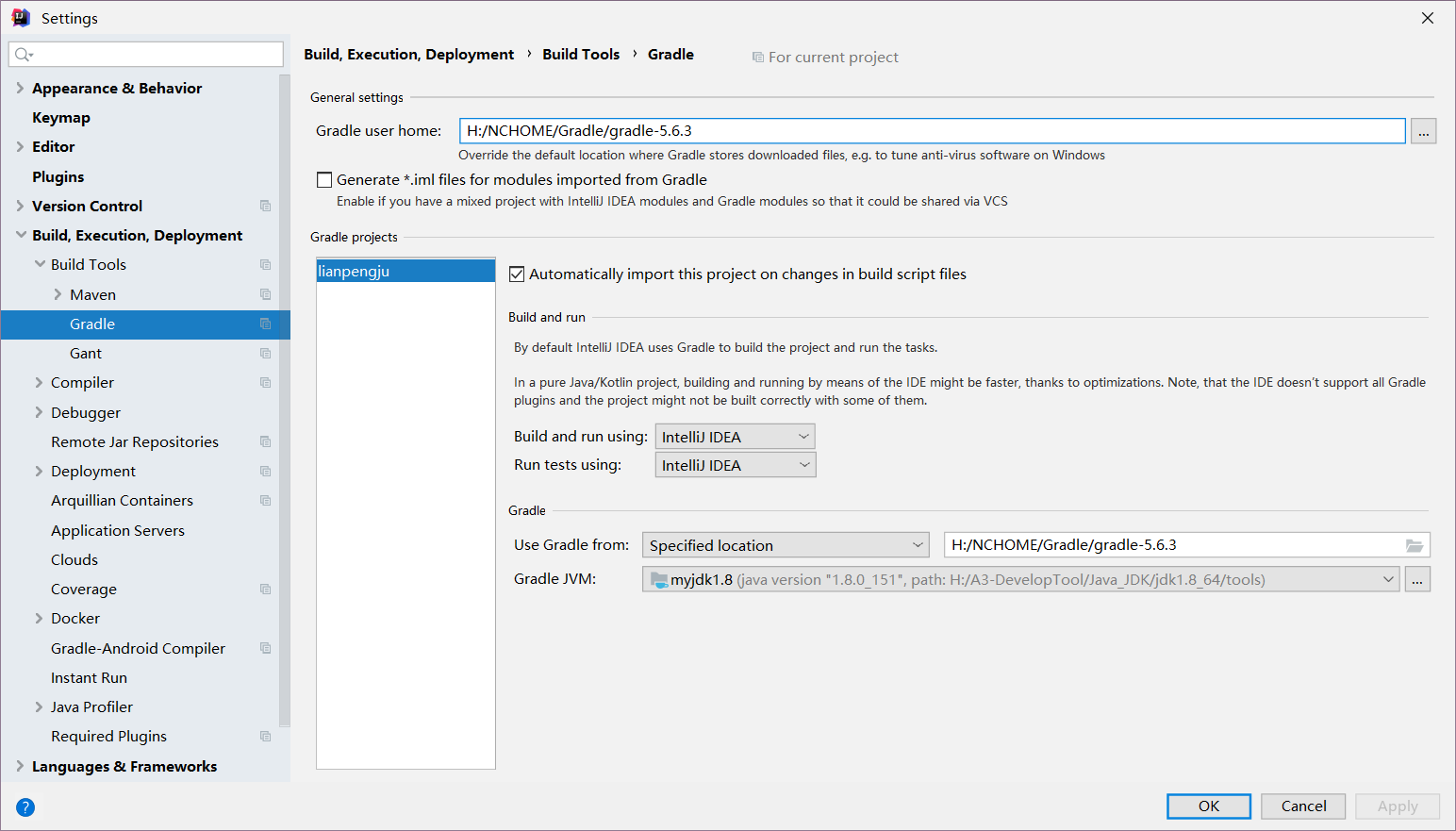
Task: Select Keymap in settings tree
Action: point(61,118)
